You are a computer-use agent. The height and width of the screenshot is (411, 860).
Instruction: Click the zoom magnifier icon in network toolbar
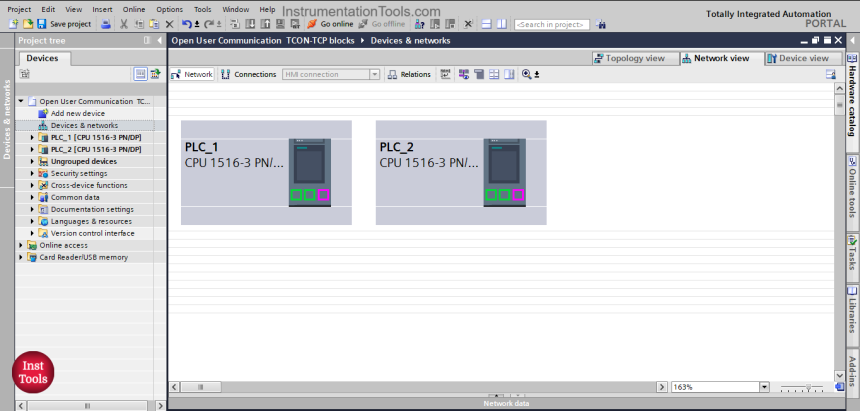pos(527,74)
